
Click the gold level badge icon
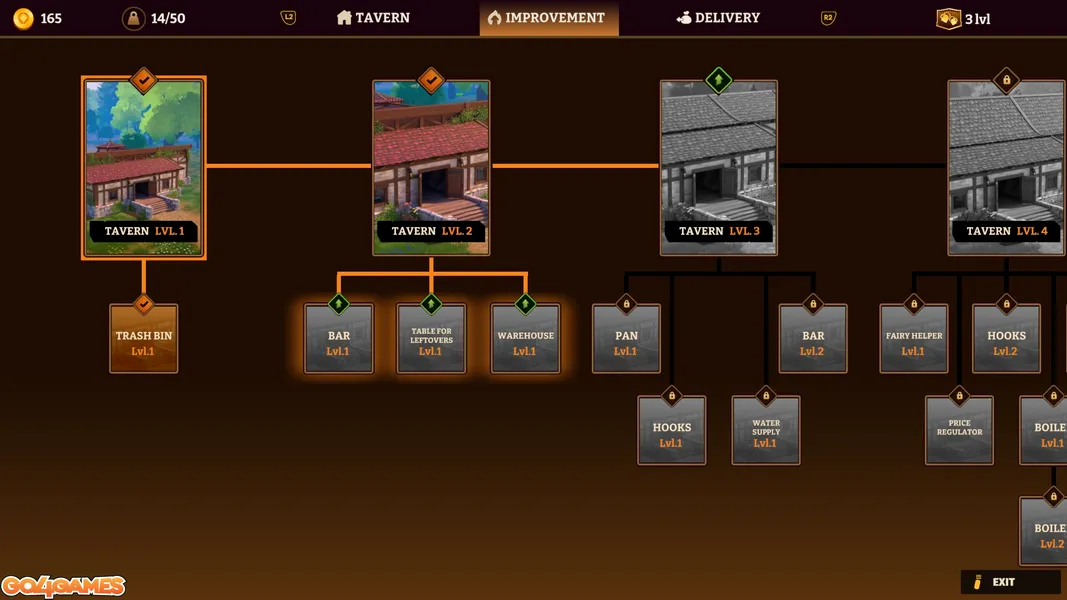click(x=947, y=18)
